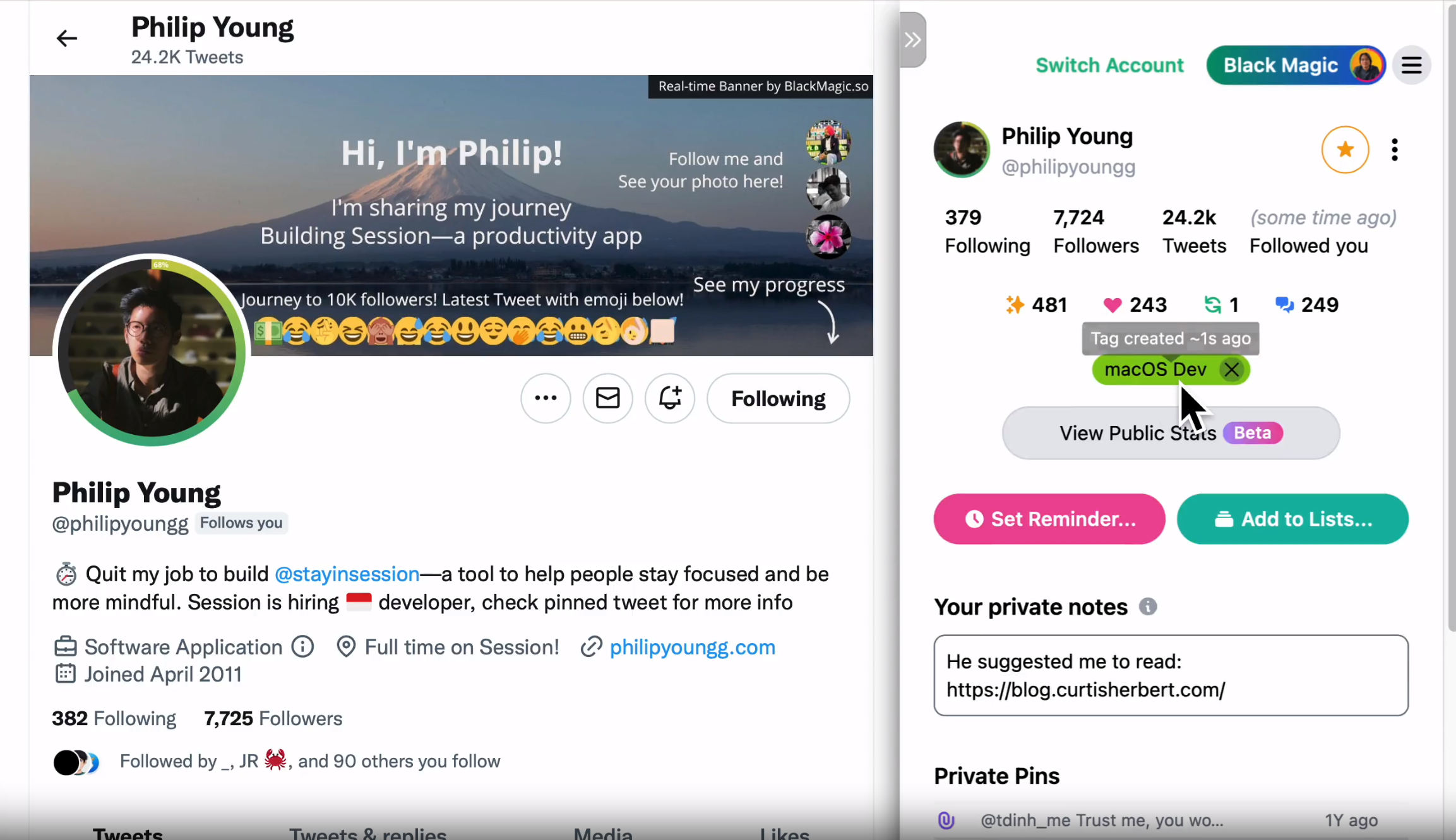Click the @stayinsession mention link
This screenshot has width=1456, height=840.
[347, 574]
